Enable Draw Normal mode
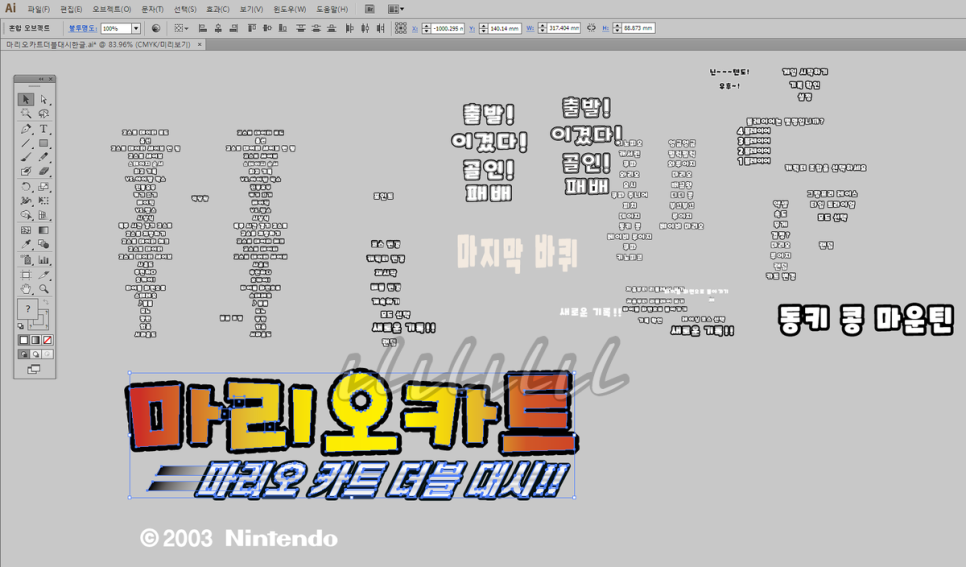Viewport: 966px width, 567px height. click(x=23, y=354)
